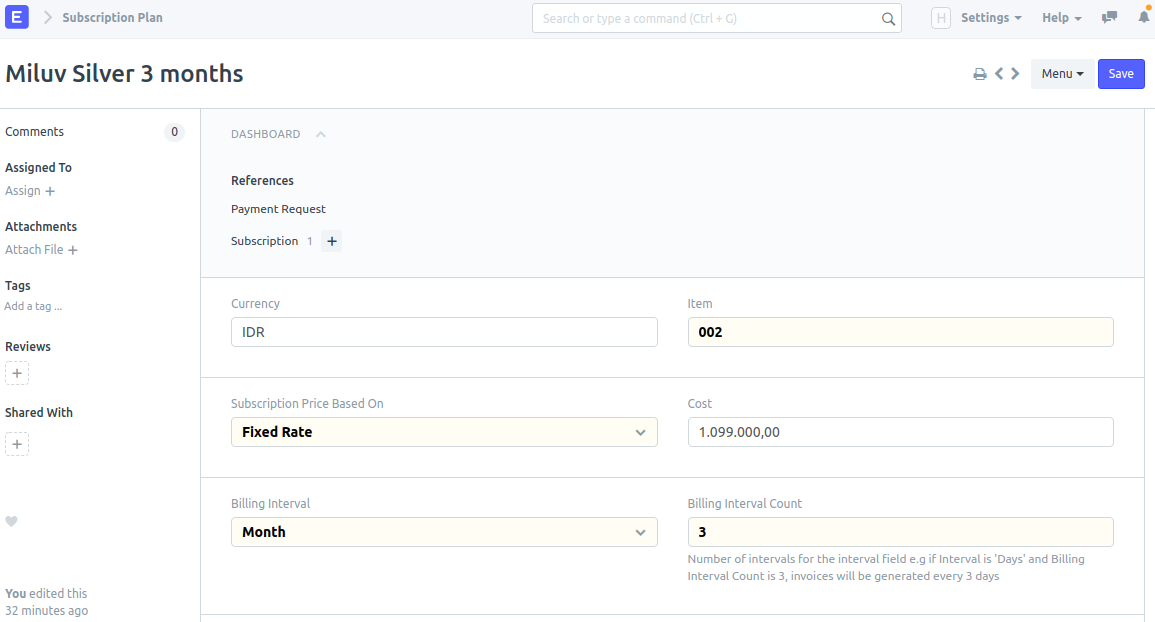
Task: Share document via Shared With plus
Action: 17,444
